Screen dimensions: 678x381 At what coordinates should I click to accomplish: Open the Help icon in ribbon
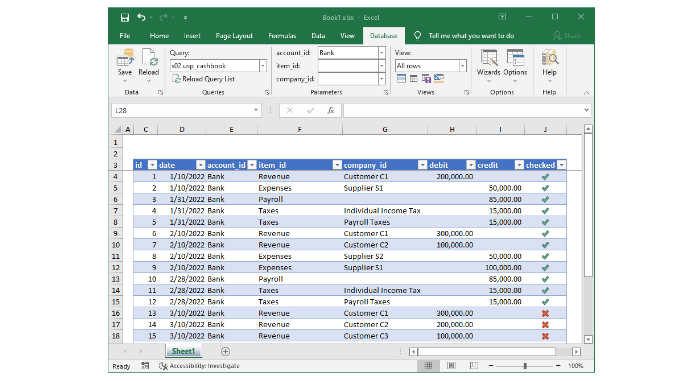(550, 64)
